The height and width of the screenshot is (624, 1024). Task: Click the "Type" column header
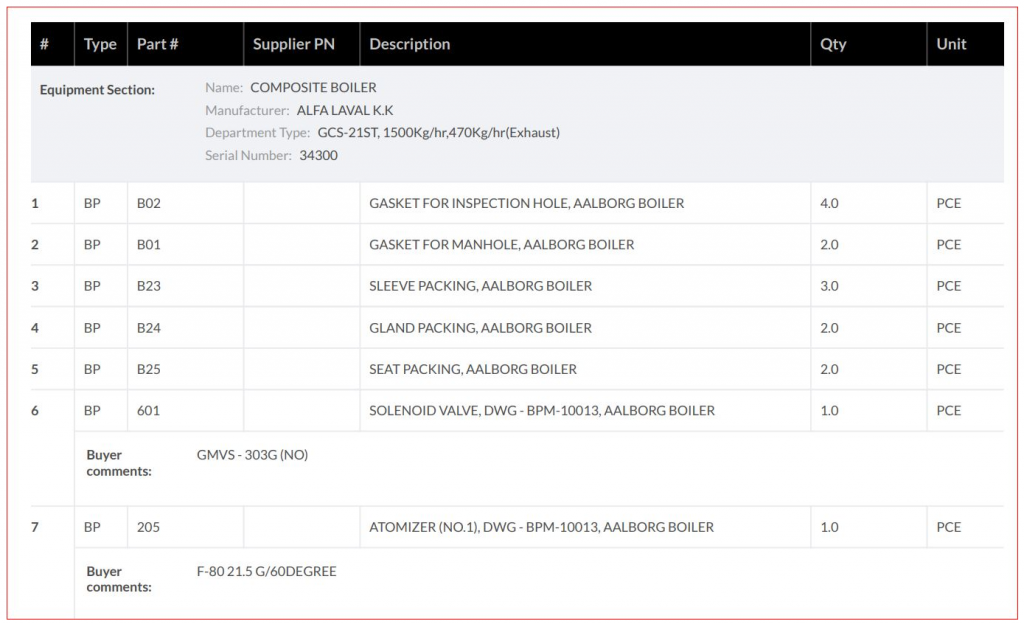coord(100,44)
